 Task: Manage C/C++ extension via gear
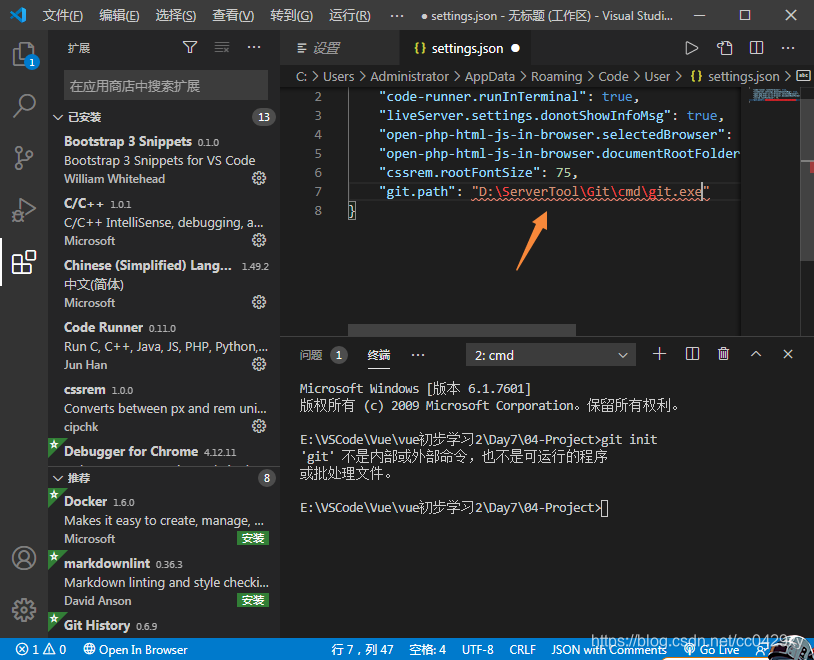259,240
